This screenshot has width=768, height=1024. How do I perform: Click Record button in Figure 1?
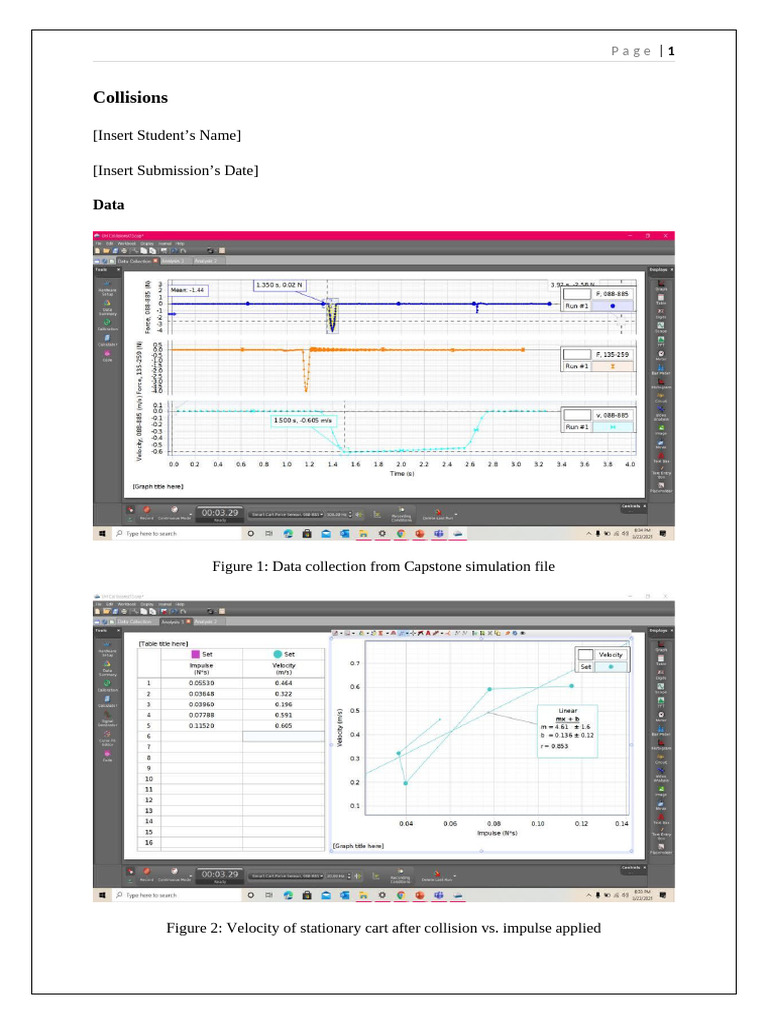click(x=146, y=512)
